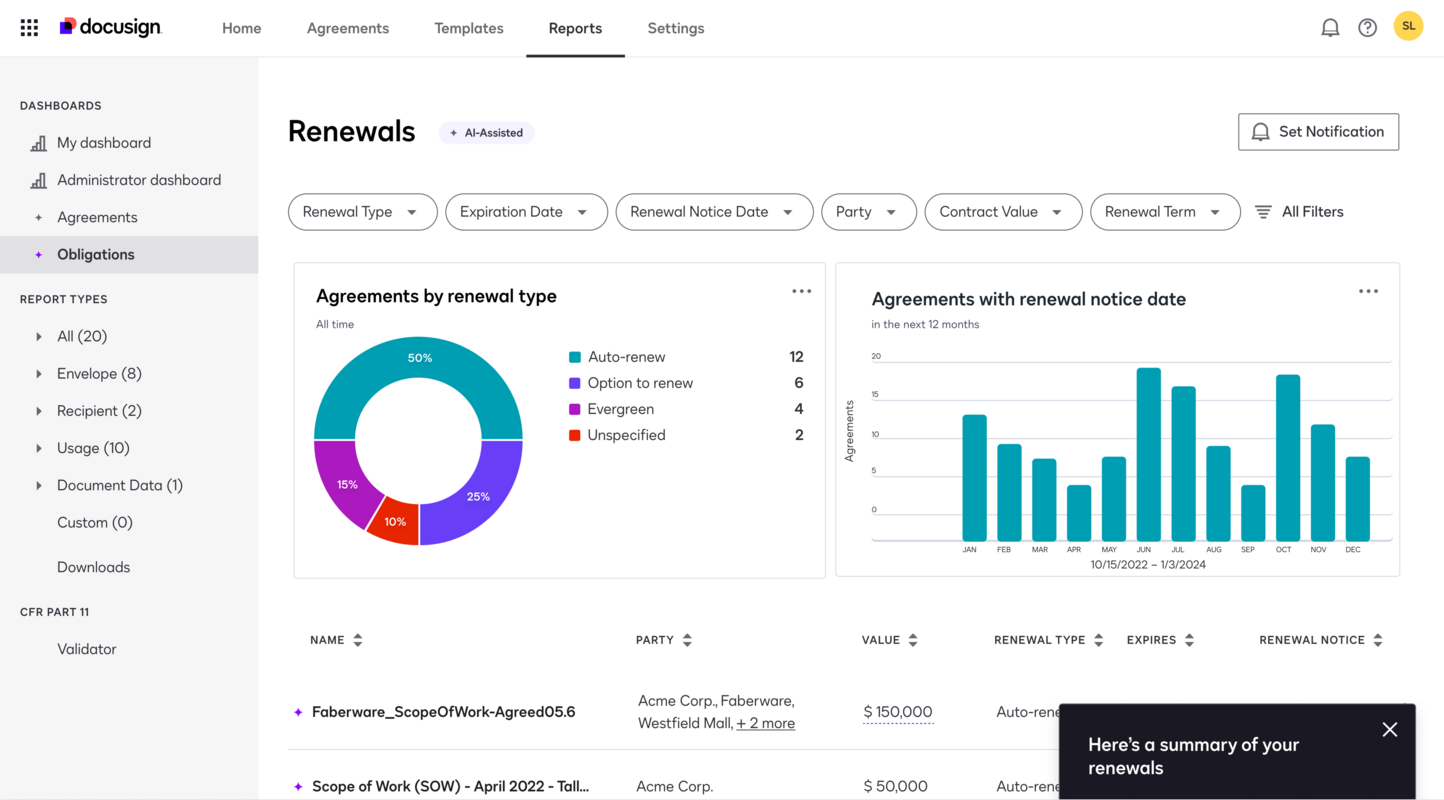Click the Set Notification button

click(1318, 131)
